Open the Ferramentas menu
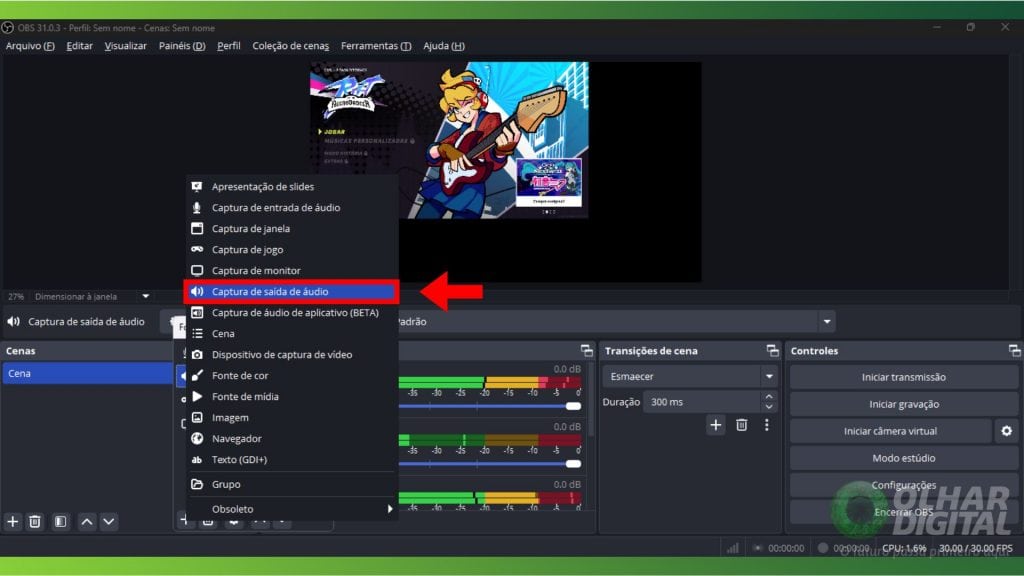 pos(375,46)
